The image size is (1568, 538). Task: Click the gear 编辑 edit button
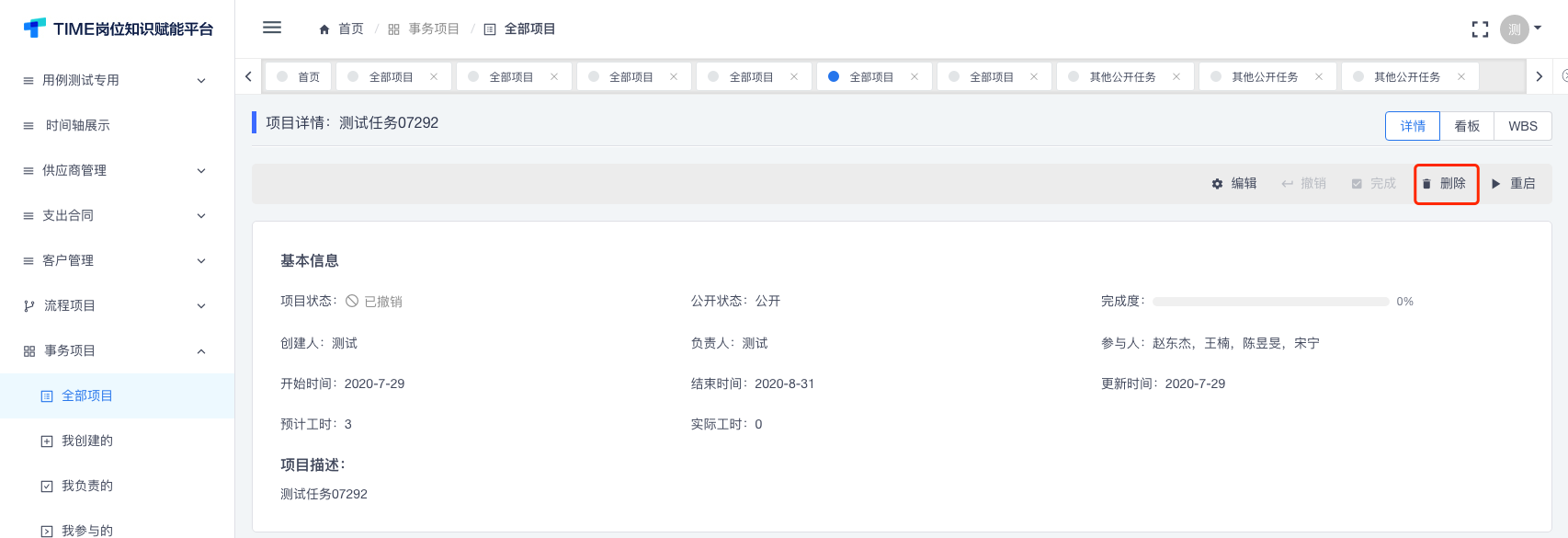1234,184
